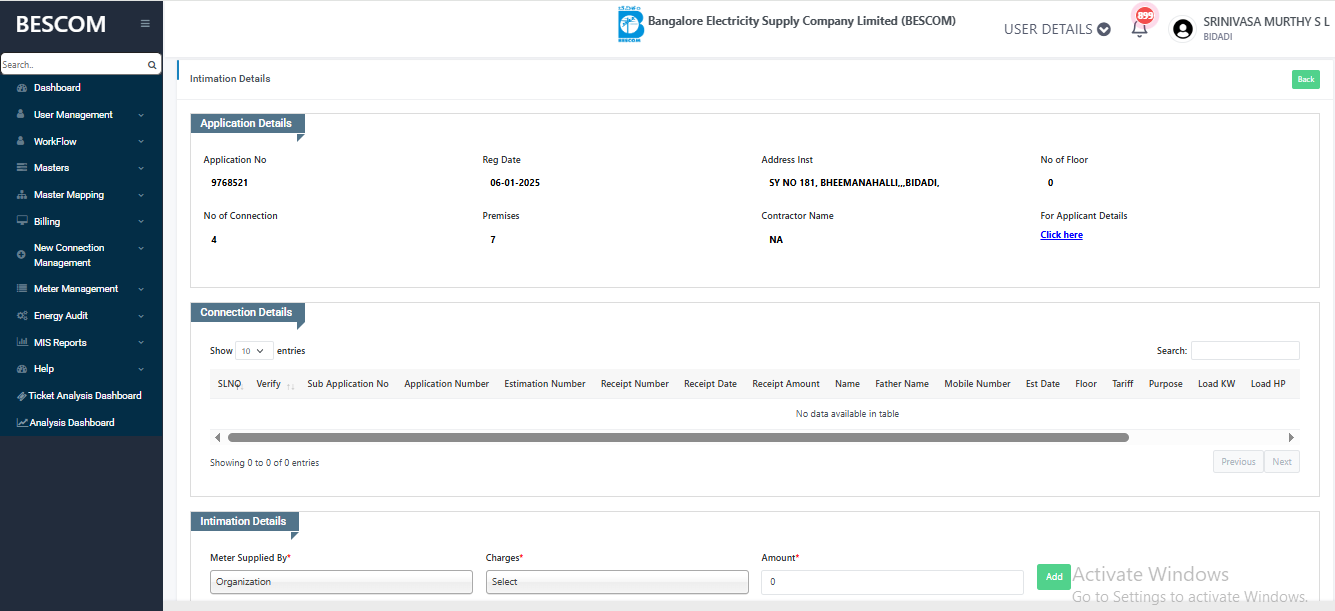Sort by the Father Name column
This screenshot has height=611, width=1335.
[x=902, y=384]
